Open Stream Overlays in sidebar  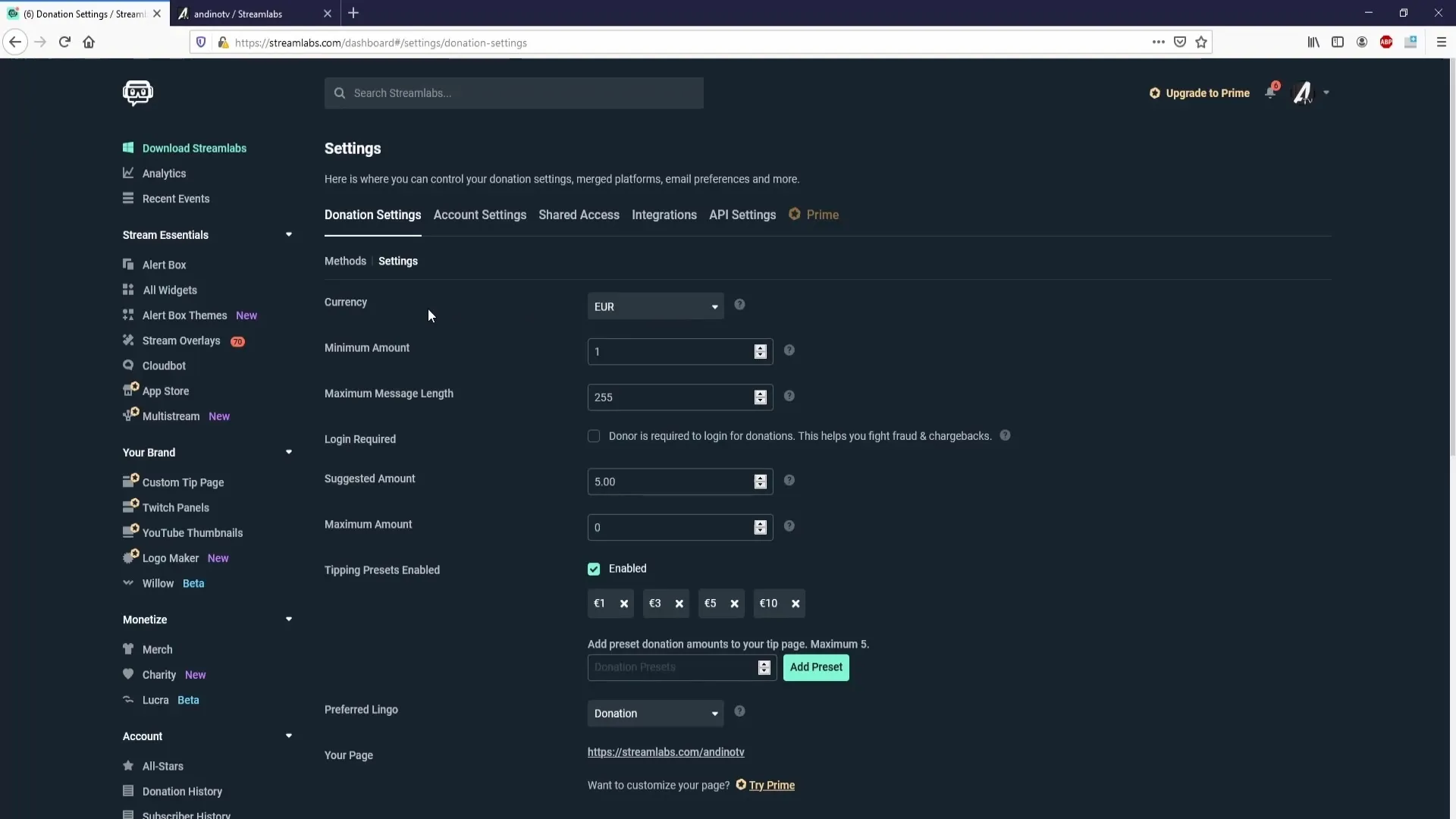click(181, 340)
